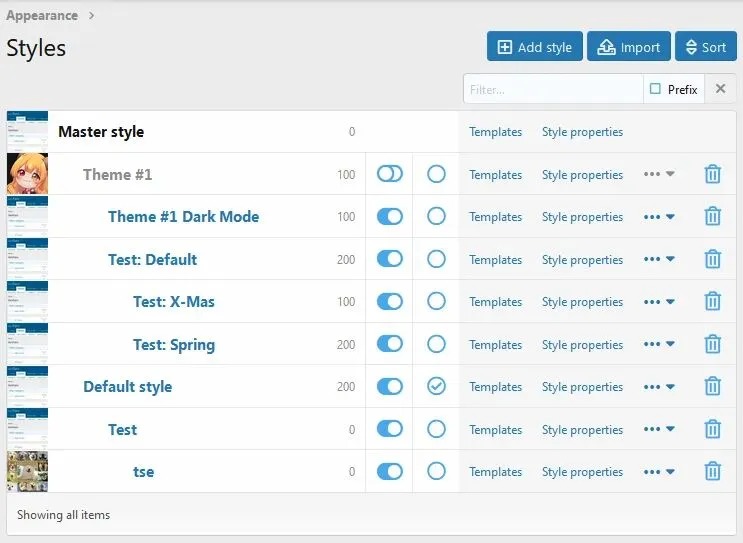This screenshot has width=743, height=543.
Task: Disable the Test: Spring style toggle
Action: point(389,345)
